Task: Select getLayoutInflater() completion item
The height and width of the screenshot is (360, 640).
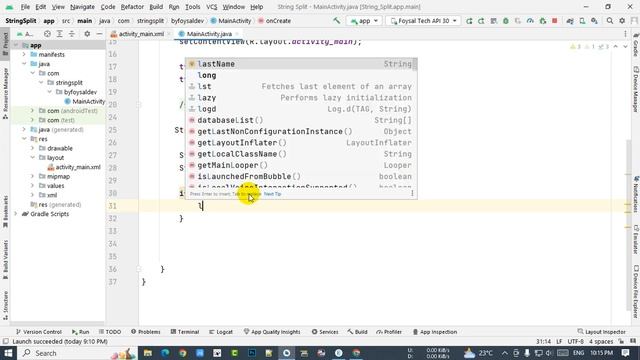Action: point(301,143)
